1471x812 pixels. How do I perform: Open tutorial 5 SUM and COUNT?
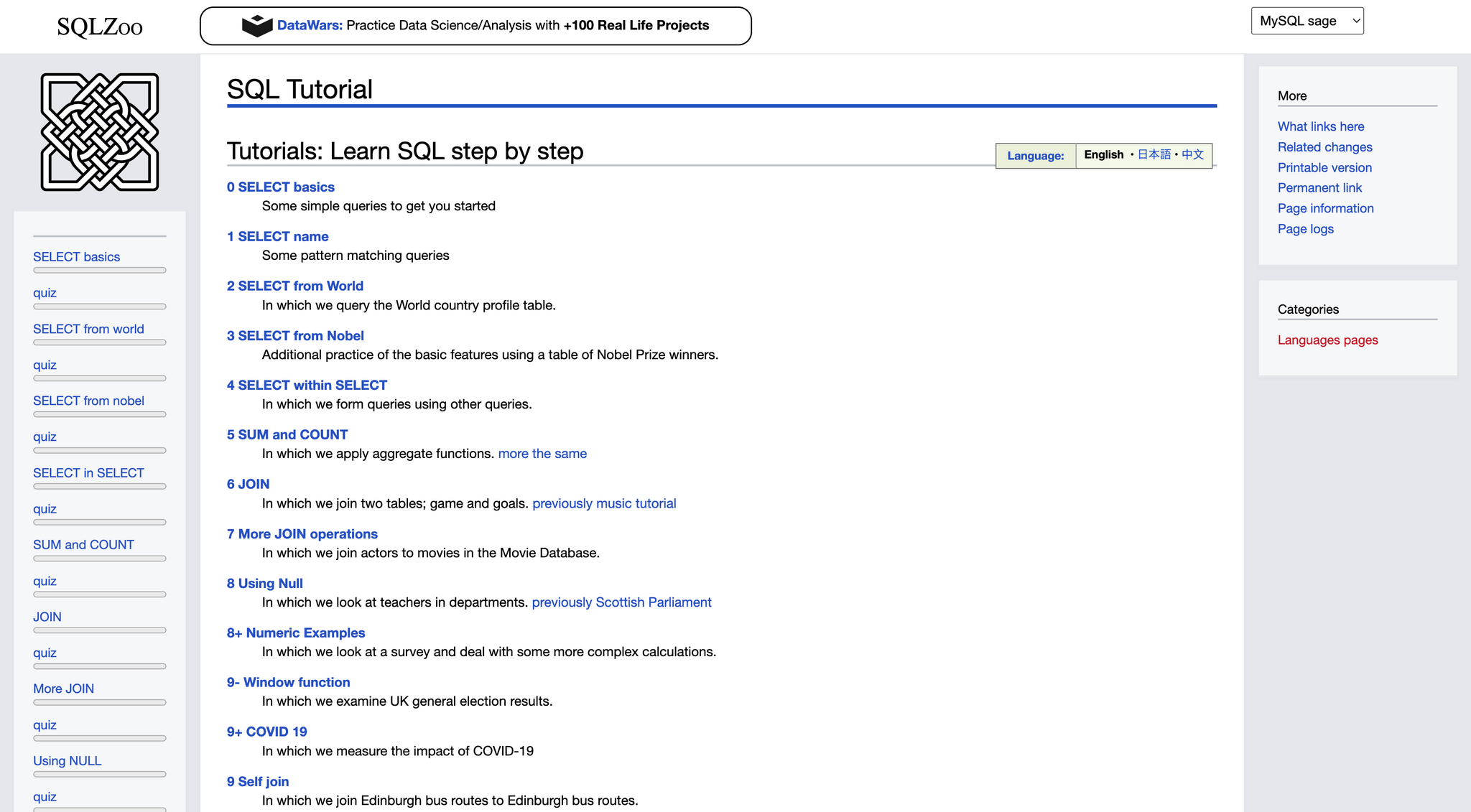287,434
